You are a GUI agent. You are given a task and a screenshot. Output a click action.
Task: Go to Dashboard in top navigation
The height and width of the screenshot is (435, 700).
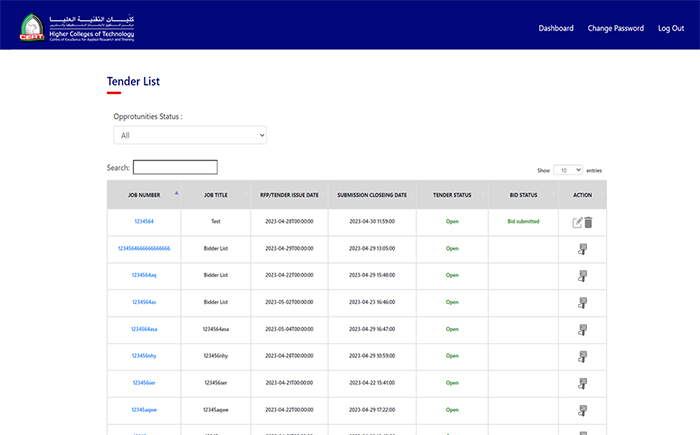tap(556, 28)
